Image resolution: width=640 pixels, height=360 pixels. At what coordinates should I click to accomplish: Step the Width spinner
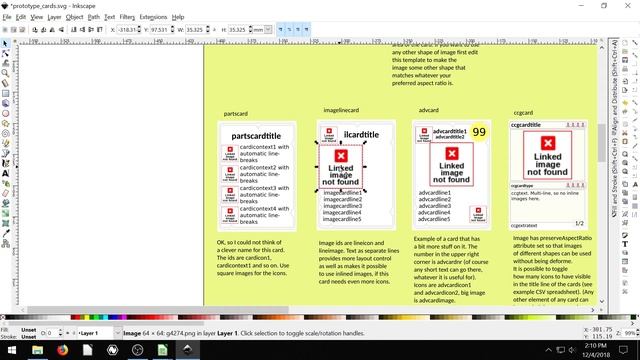[207, 29]
